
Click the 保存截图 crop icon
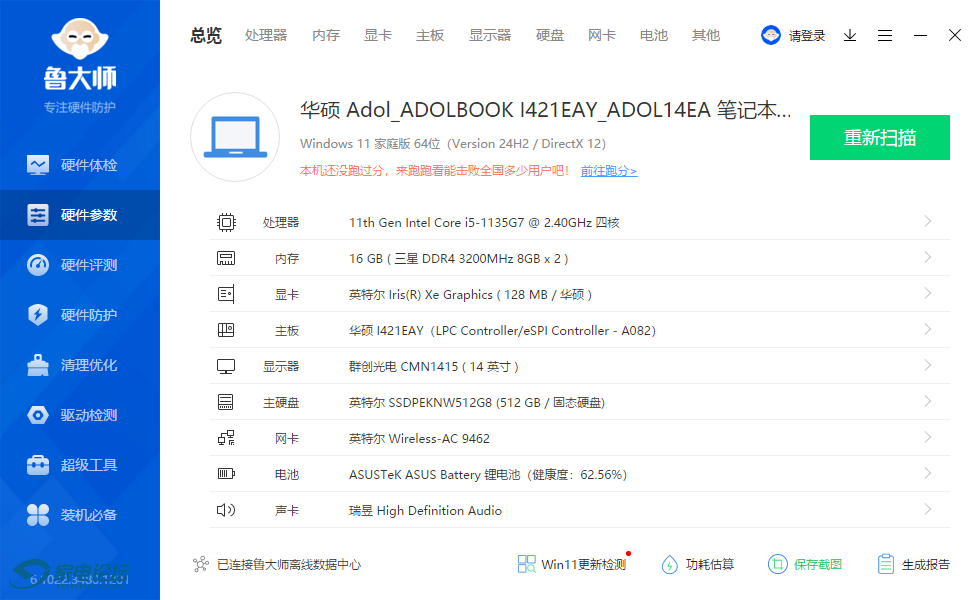(x=778, y=564)
